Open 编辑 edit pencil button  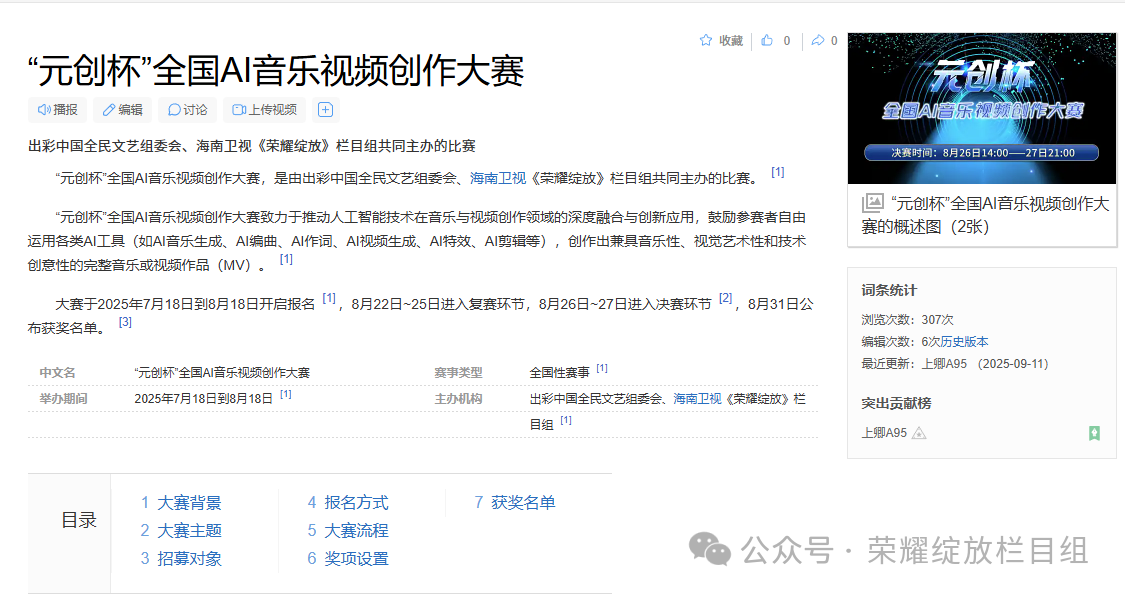click(122, 110)
